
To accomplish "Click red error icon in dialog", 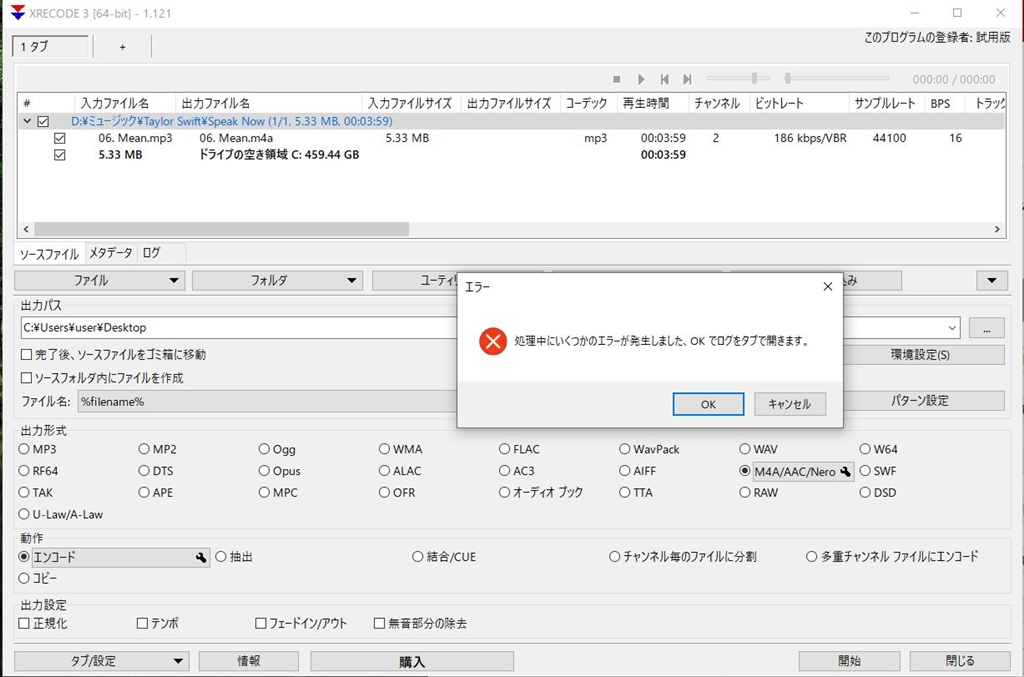I will [x=493, y=341].
